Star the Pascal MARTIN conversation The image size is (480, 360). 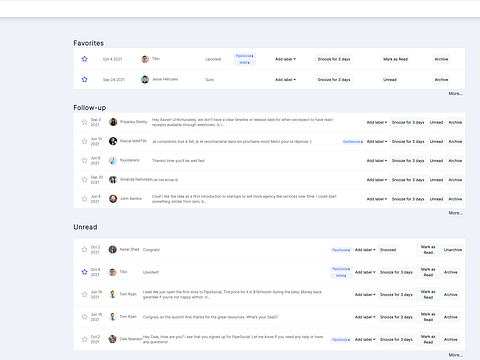coord(84,141)
